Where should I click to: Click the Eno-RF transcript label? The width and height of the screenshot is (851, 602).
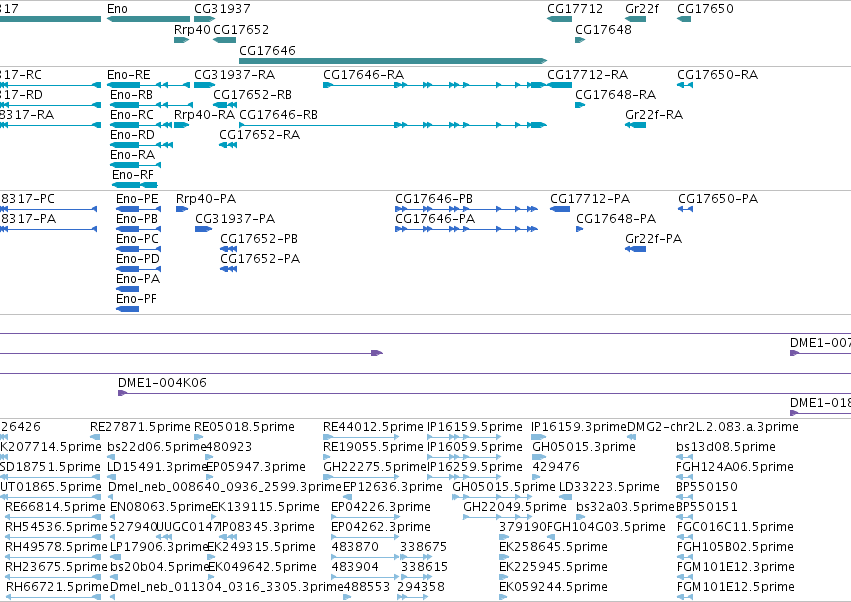133,175
